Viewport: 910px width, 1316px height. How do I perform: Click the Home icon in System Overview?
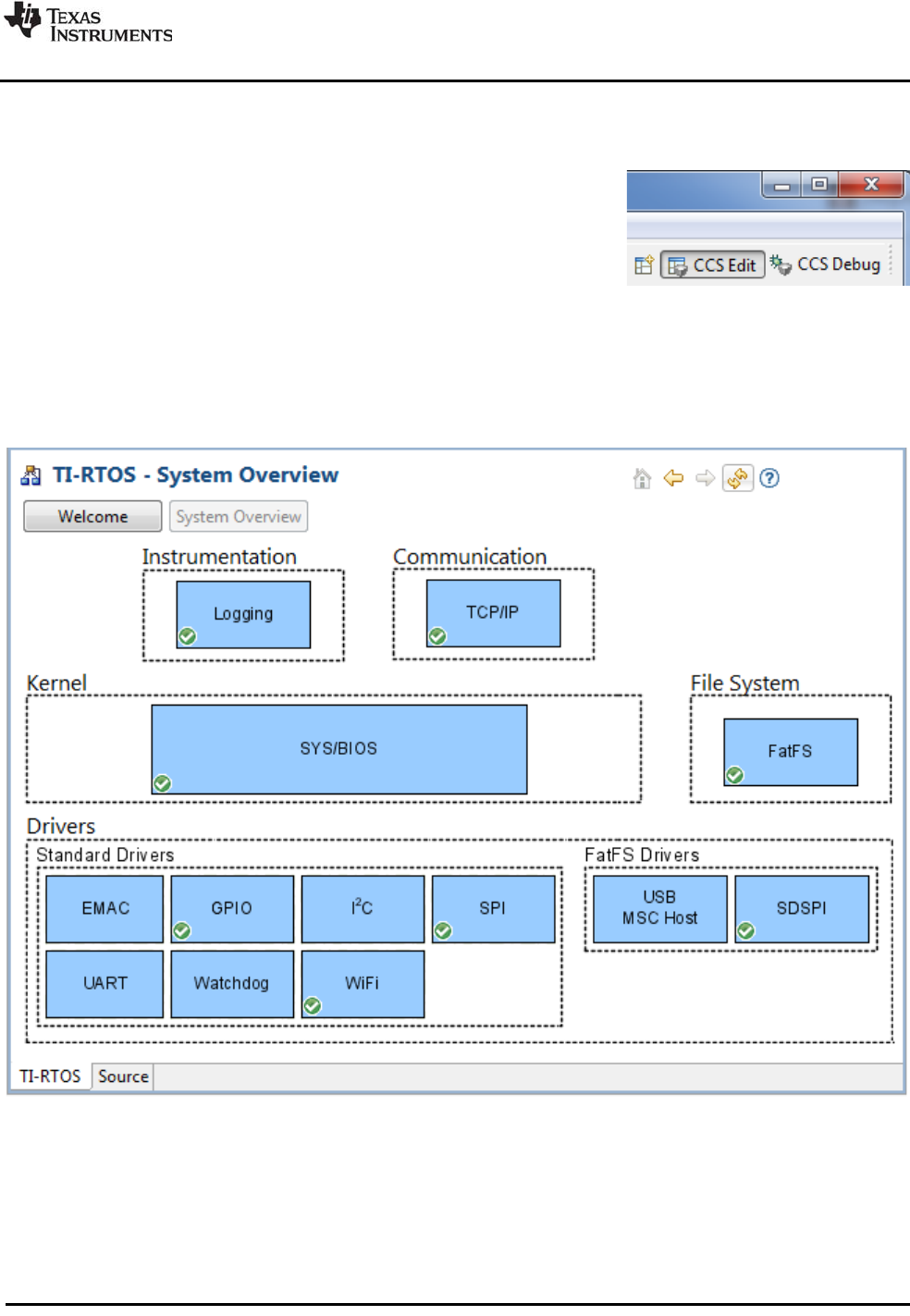[x=643, y=478]
